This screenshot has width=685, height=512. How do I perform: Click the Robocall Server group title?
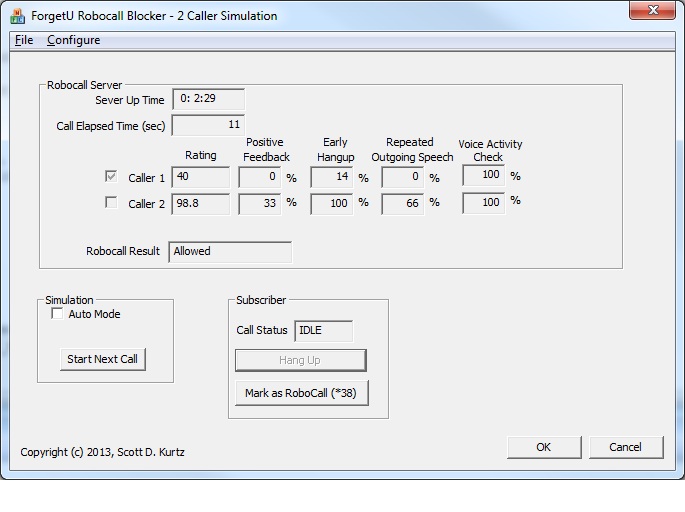tap(84, 85)
